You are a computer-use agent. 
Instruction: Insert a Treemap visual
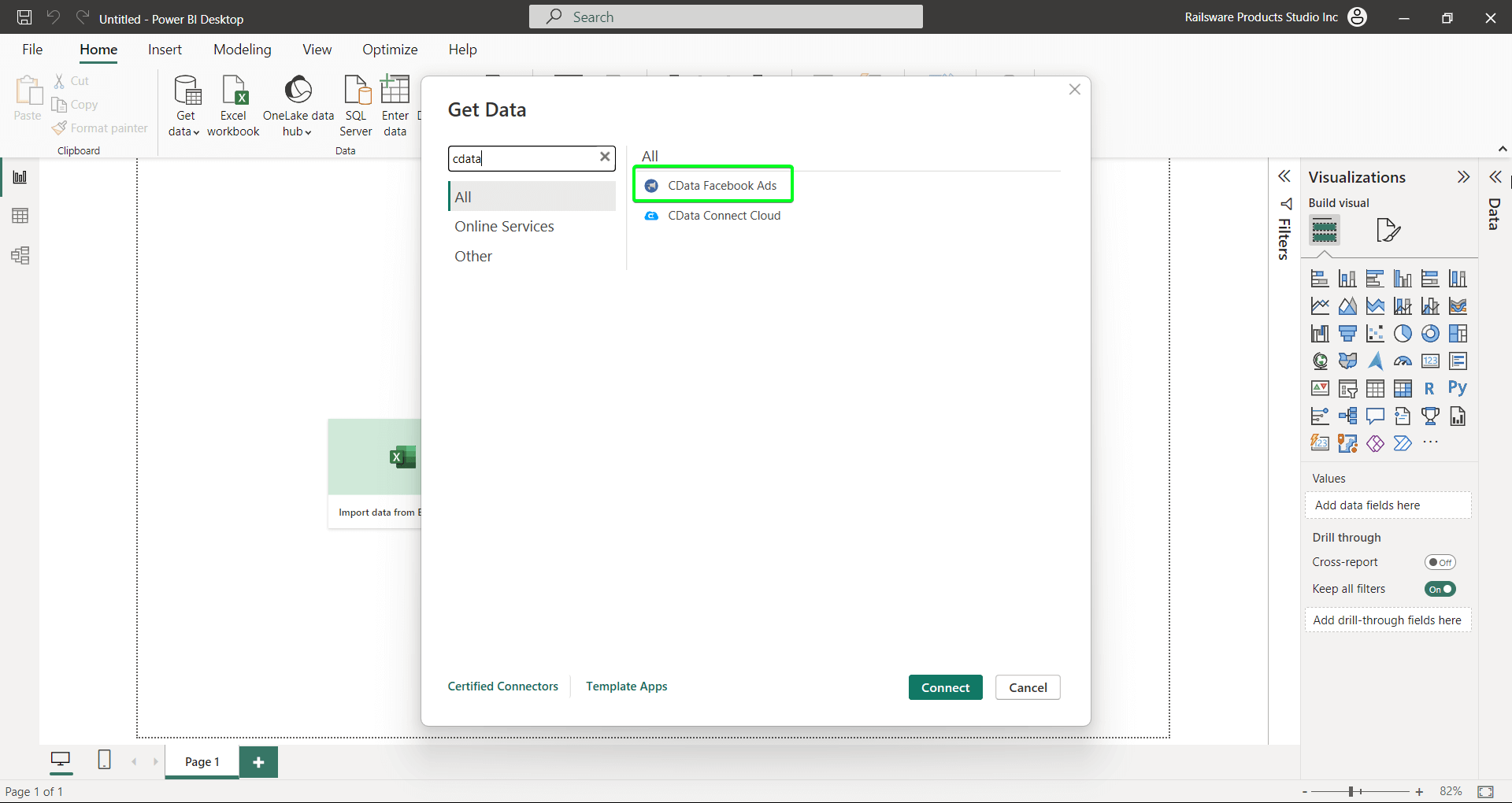point(1458,334)
